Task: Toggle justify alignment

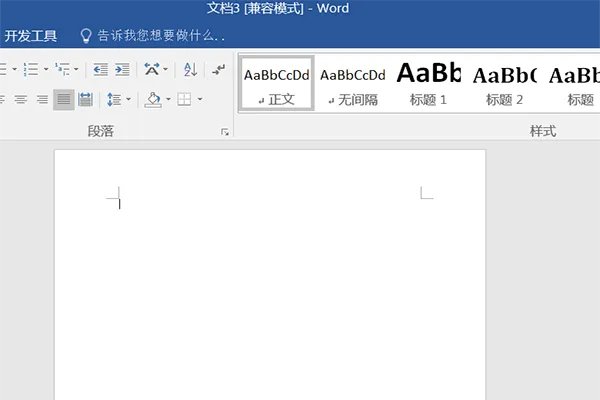Action: (x=64, y=100)
